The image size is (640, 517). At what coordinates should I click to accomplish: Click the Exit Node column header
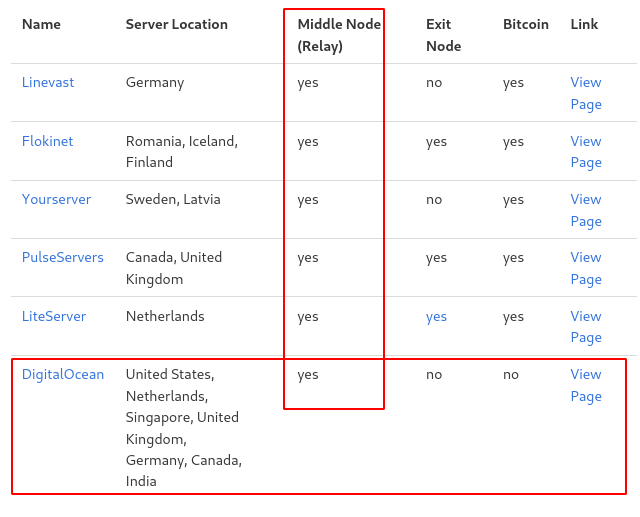pyautogui.click(x=443, y=35)
